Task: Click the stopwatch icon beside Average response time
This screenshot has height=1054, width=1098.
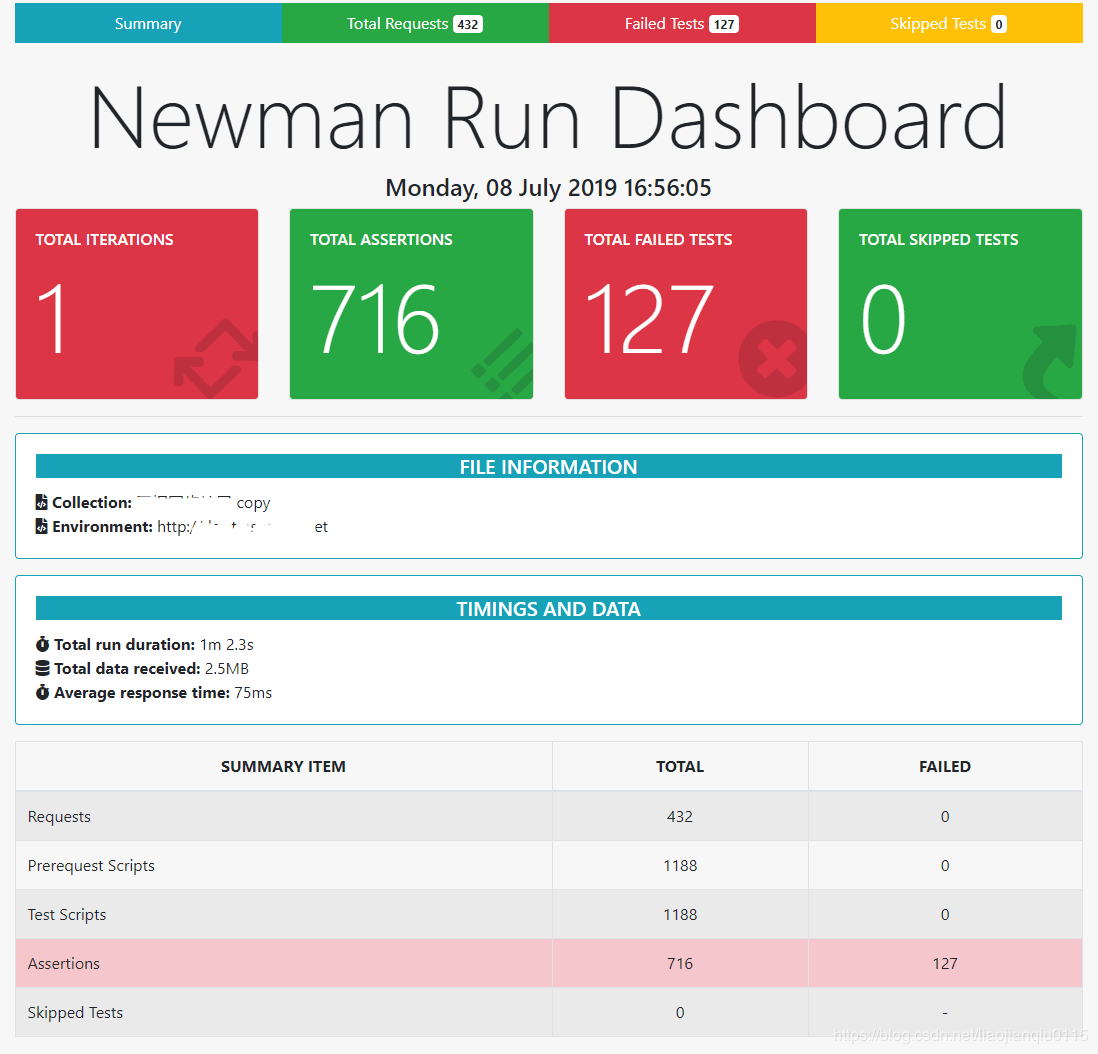Action: (x=43, y=692)
